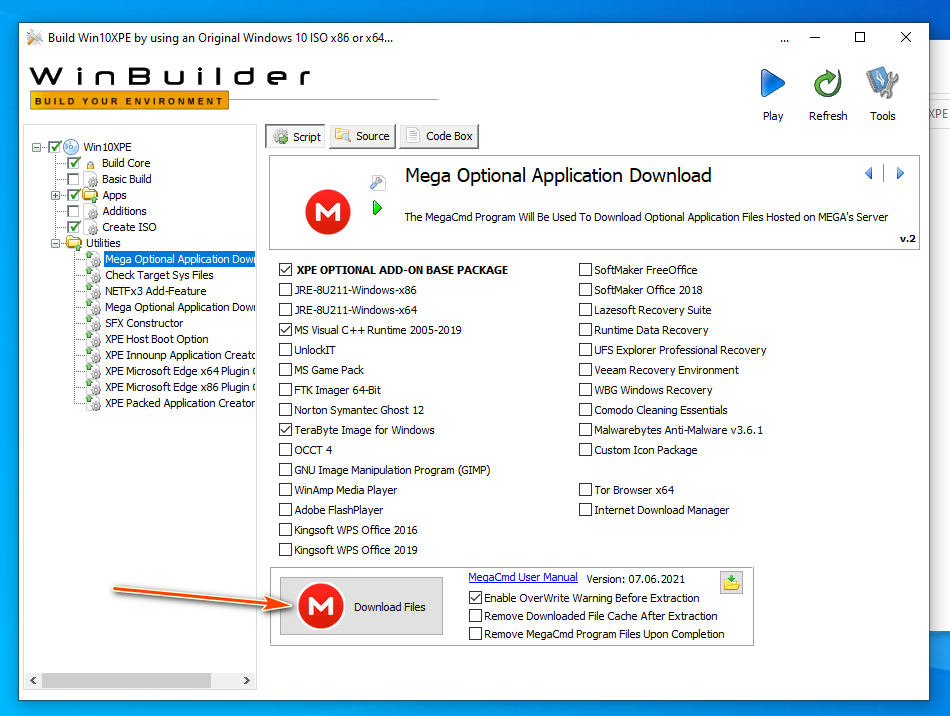Check Veeam Recovery Environment option
950x716 pixels.
585,370
